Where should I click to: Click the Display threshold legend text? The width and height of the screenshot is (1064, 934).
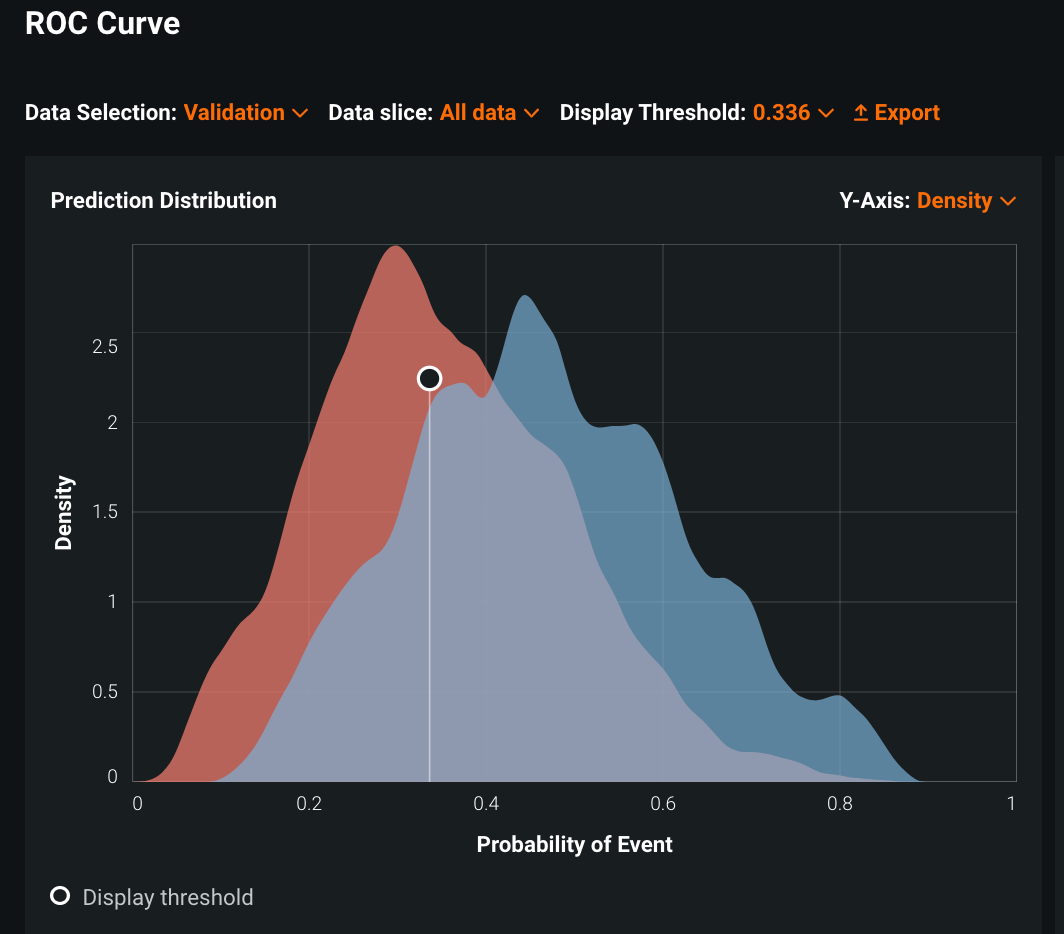(168, 897)
